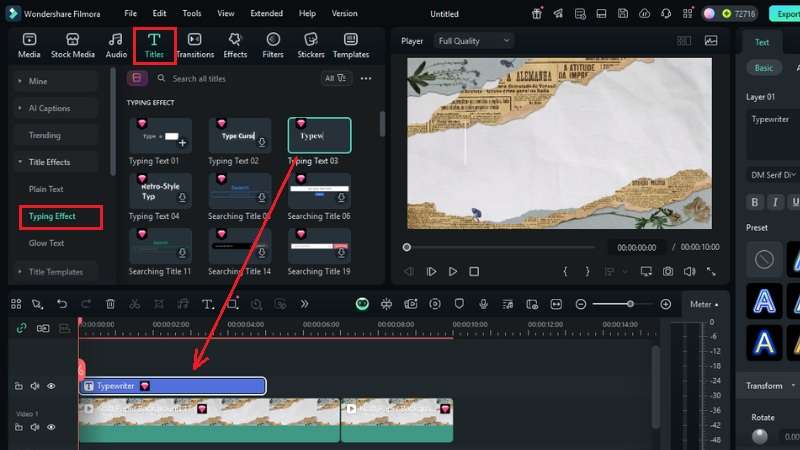800x450 pixels.
Task: Click the Search all titles field
Action: 235,79
